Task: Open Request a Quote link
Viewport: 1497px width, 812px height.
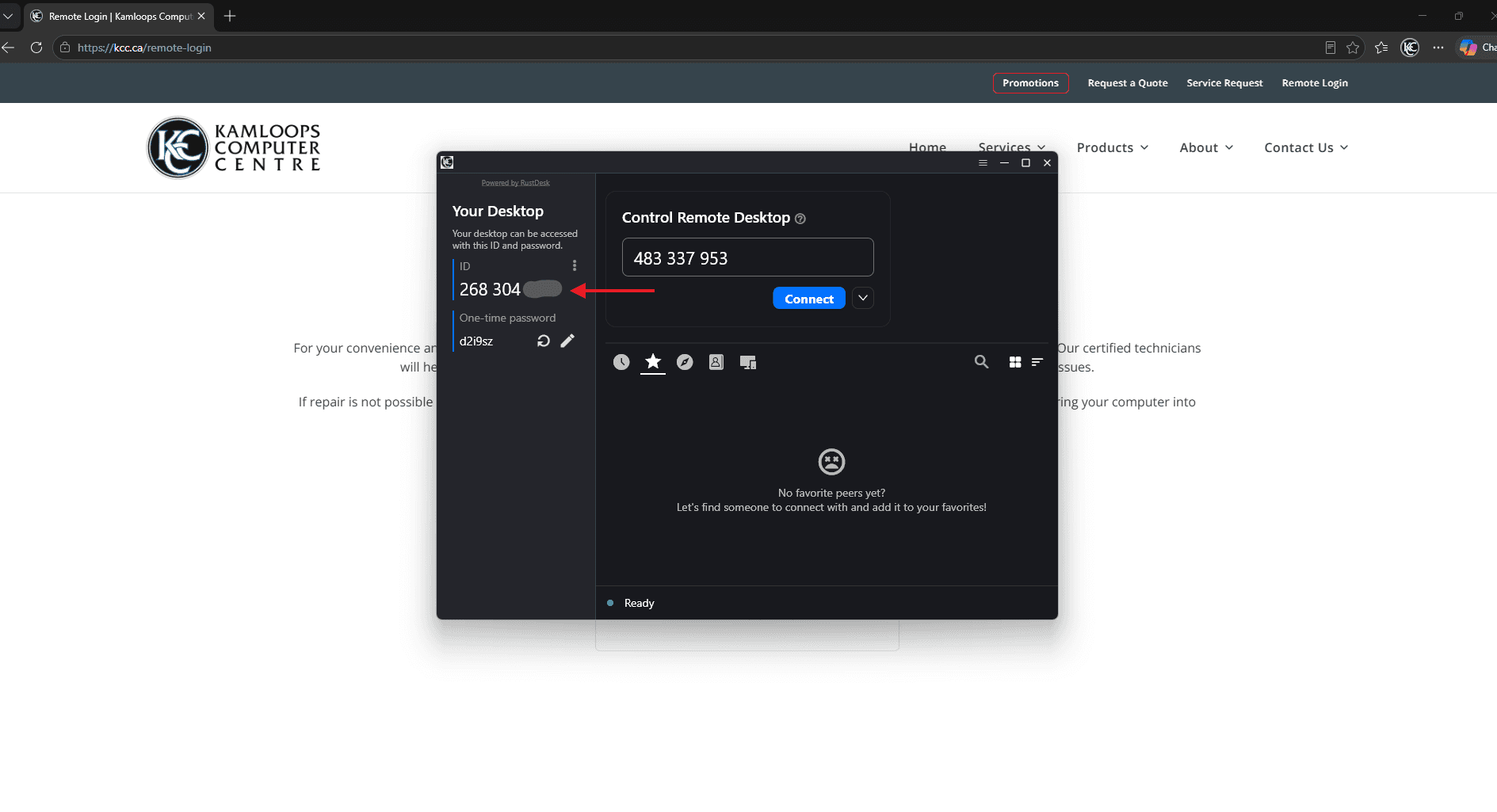Action: 1128,82
